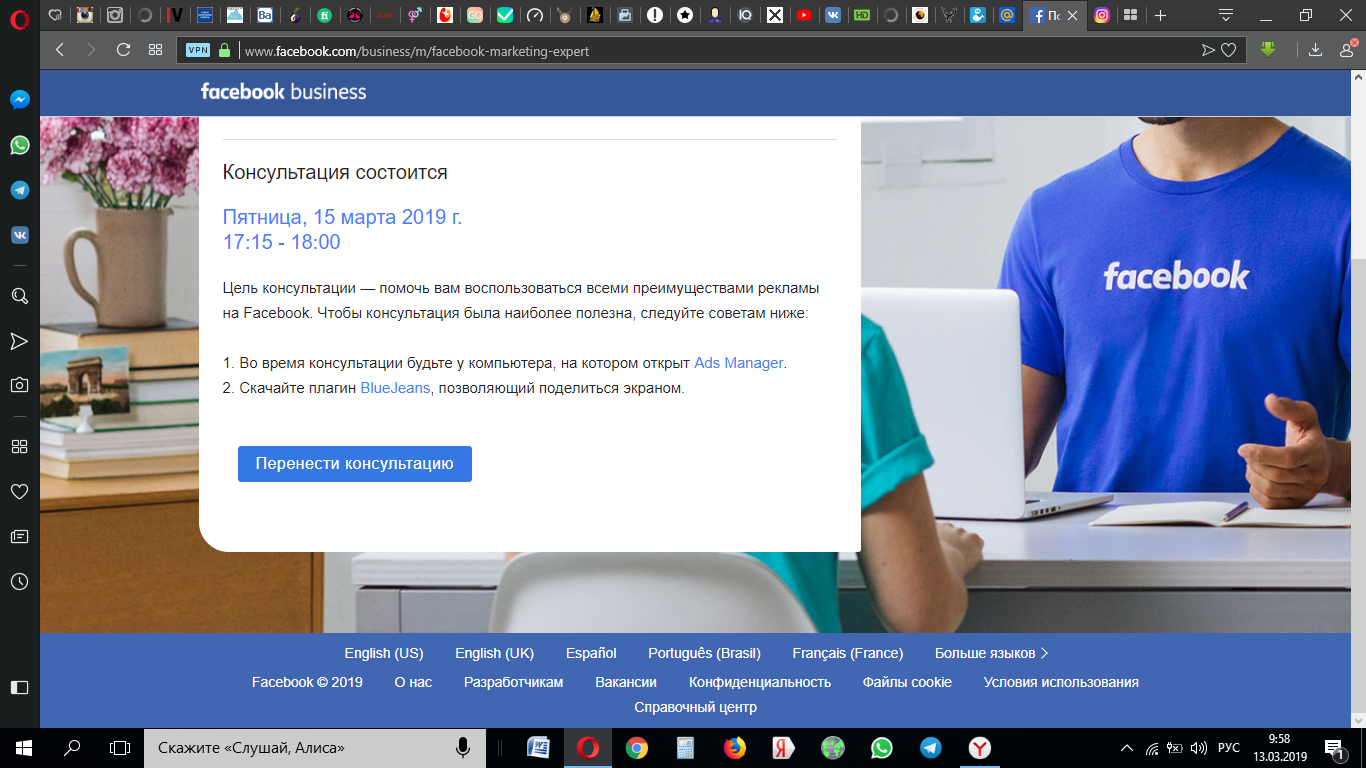Viewport: 1366px width, 768px height.
Task: Open the account profile icon
Action: click(x=1347, y=50)
